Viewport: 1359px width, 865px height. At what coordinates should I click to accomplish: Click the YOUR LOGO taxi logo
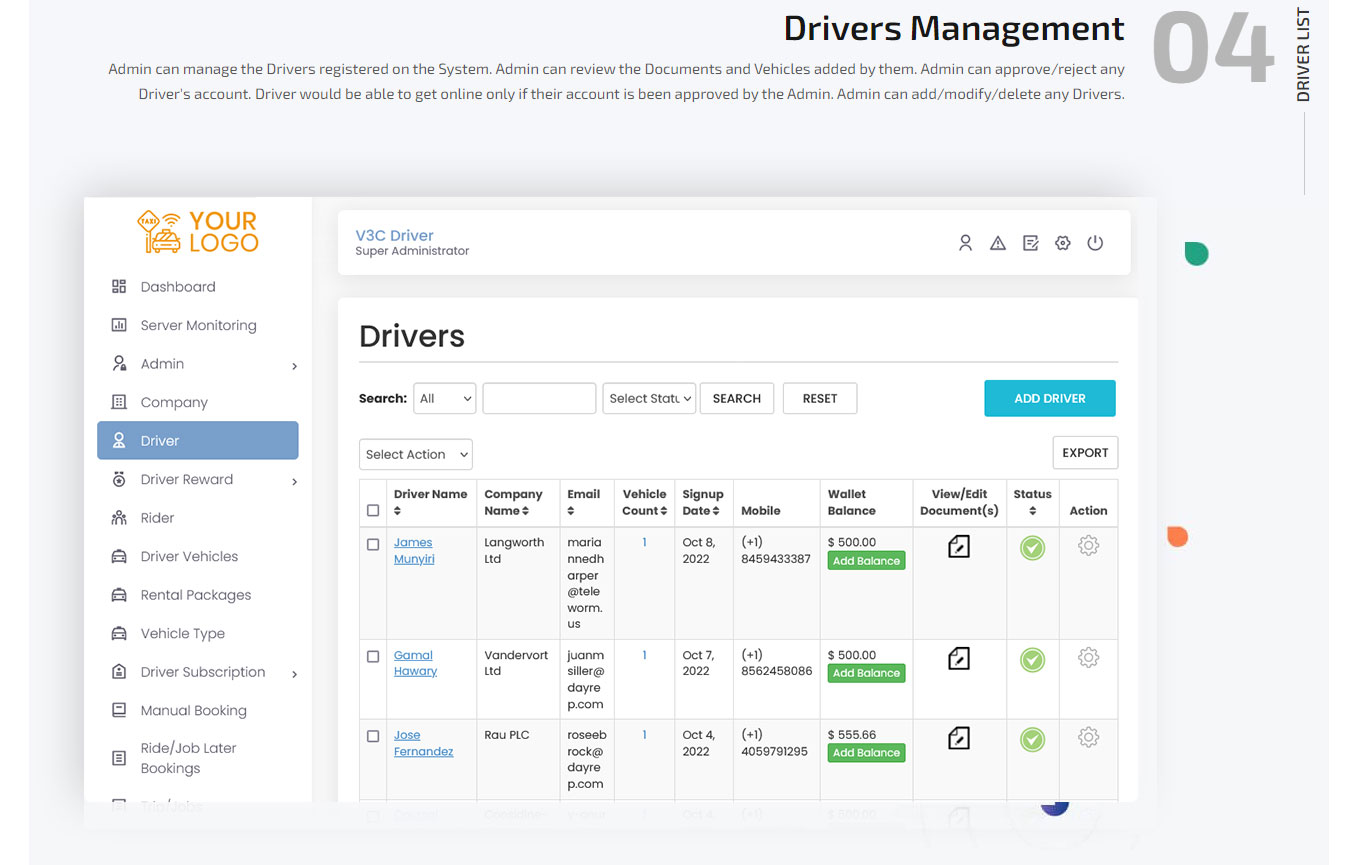pyautogui.click(x=198, y=231)
